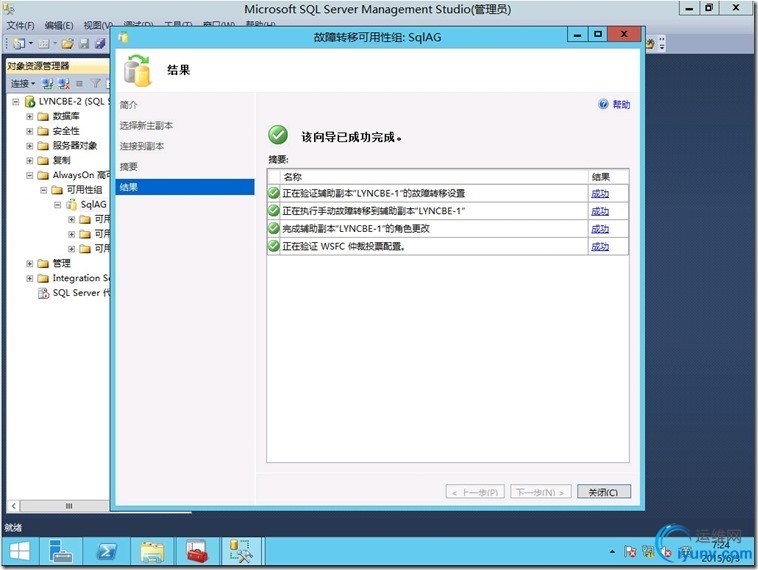This screenshot has height=570, width=758.
Task: Open the dropdown arrow beside New Query icon
Action: click(30, 44)
